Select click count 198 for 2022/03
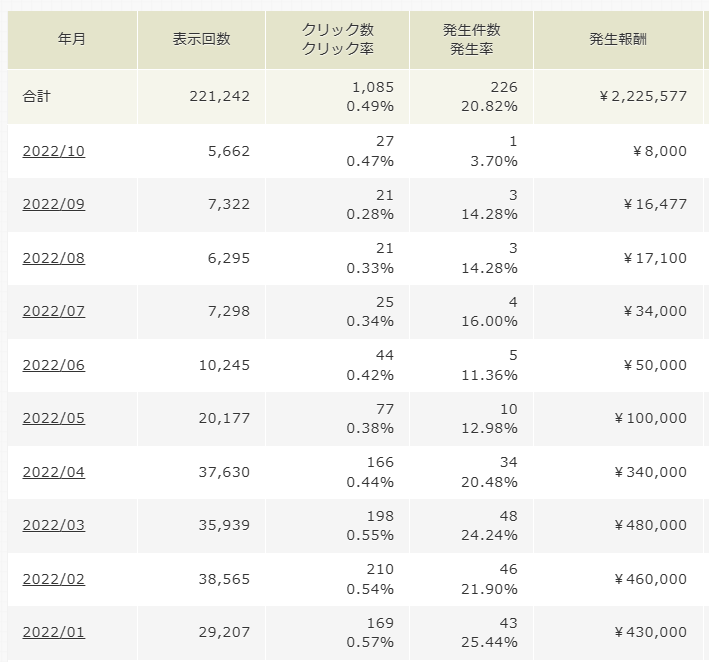The height and width of the screenshot is (662, 709). click(380, 516)
